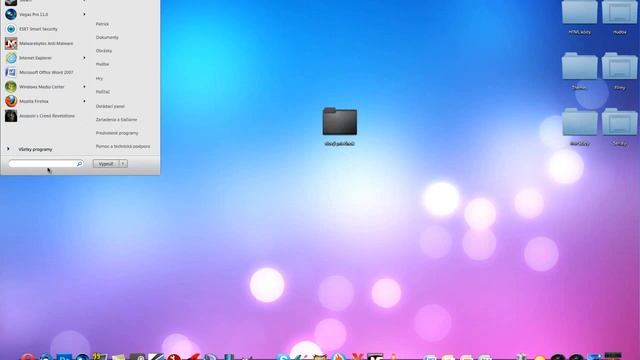Click the magnifier icon in search box
640x360 pixels.
point(79,164)
